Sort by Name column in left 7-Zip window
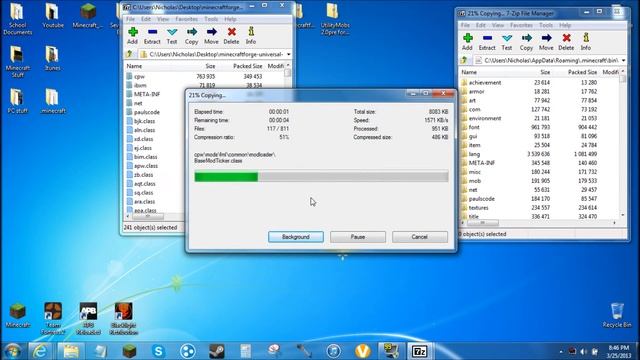Screen dimensions: 640x360 [x=134, y=66]
